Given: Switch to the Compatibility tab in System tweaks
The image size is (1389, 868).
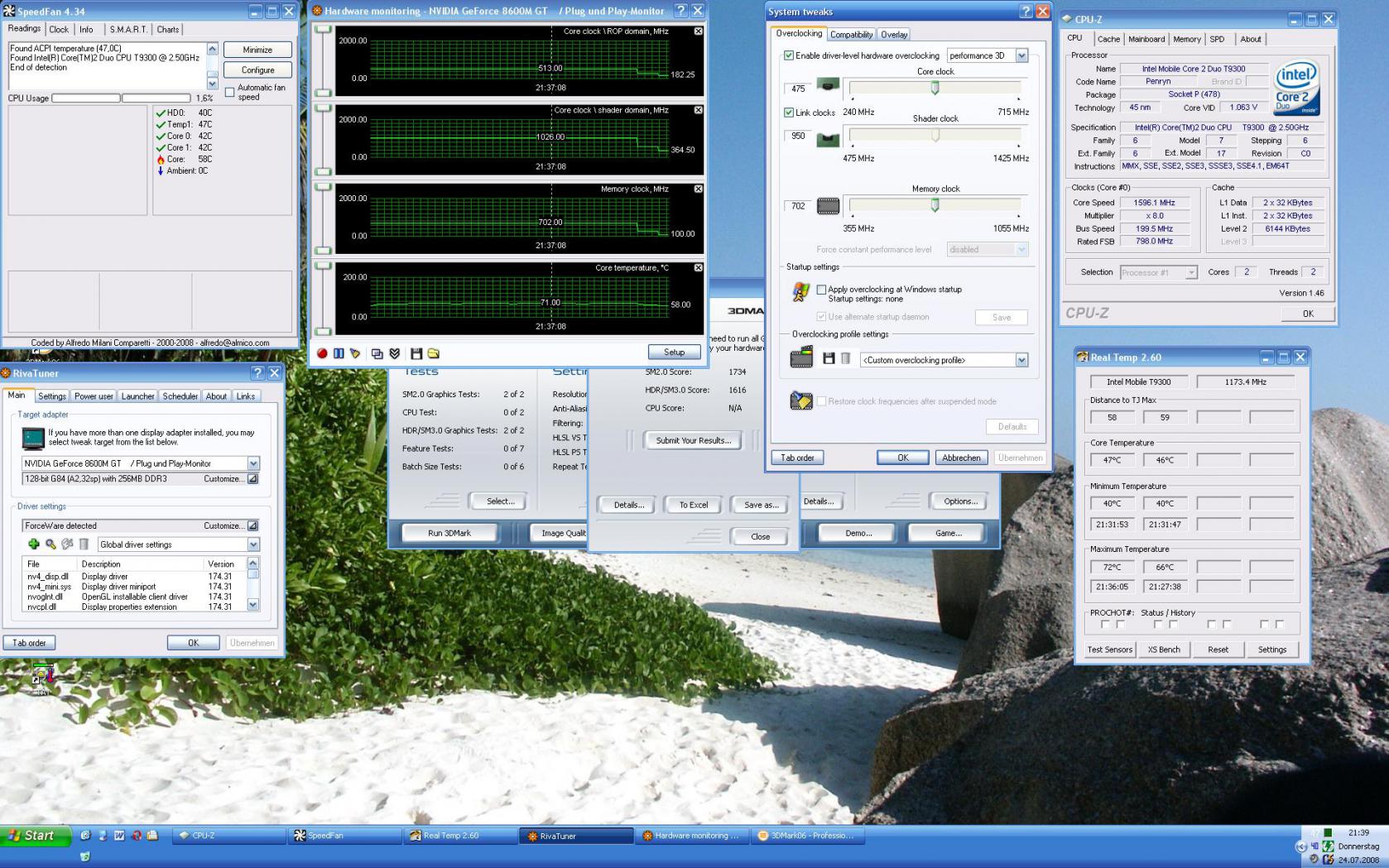Looking at the screenshot, I should pyautogui.click(x=851, y=35).
